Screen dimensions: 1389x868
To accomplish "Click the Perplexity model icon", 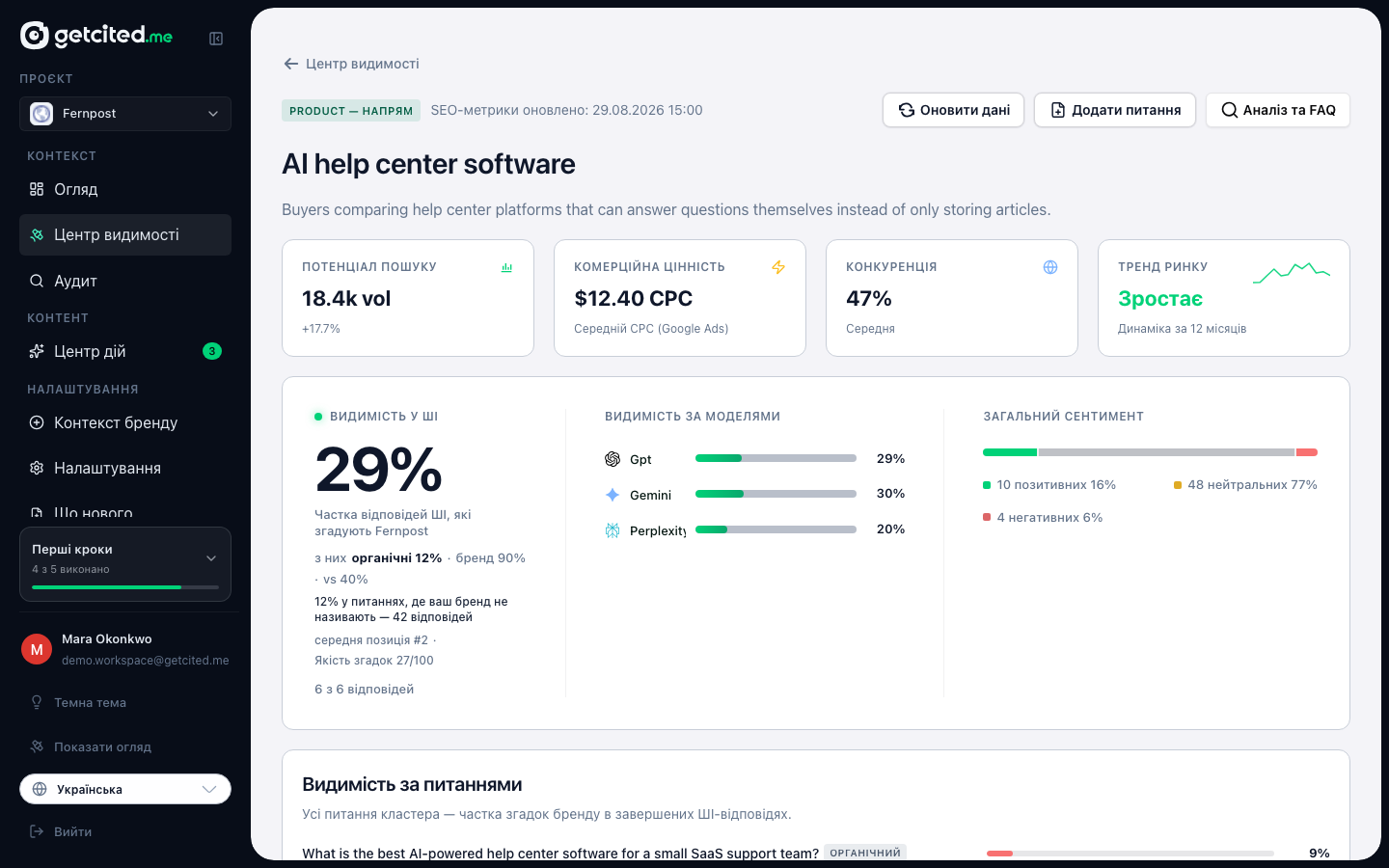I will tap(613, 530).
